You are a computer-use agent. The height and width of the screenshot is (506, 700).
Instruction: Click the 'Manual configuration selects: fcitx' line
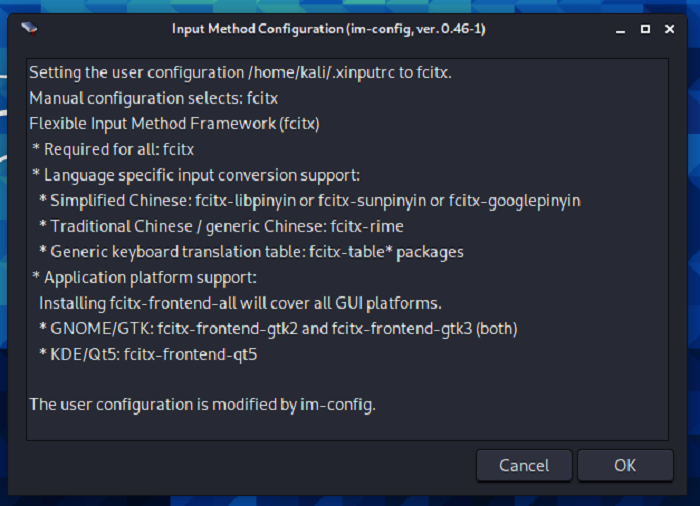pyautogui.click(x=153, y=99)
